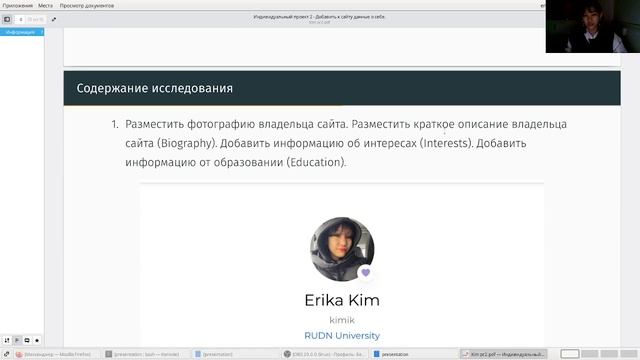Click the Erika Kim profile photo
The image size is (640, 360).
(342, 249)
